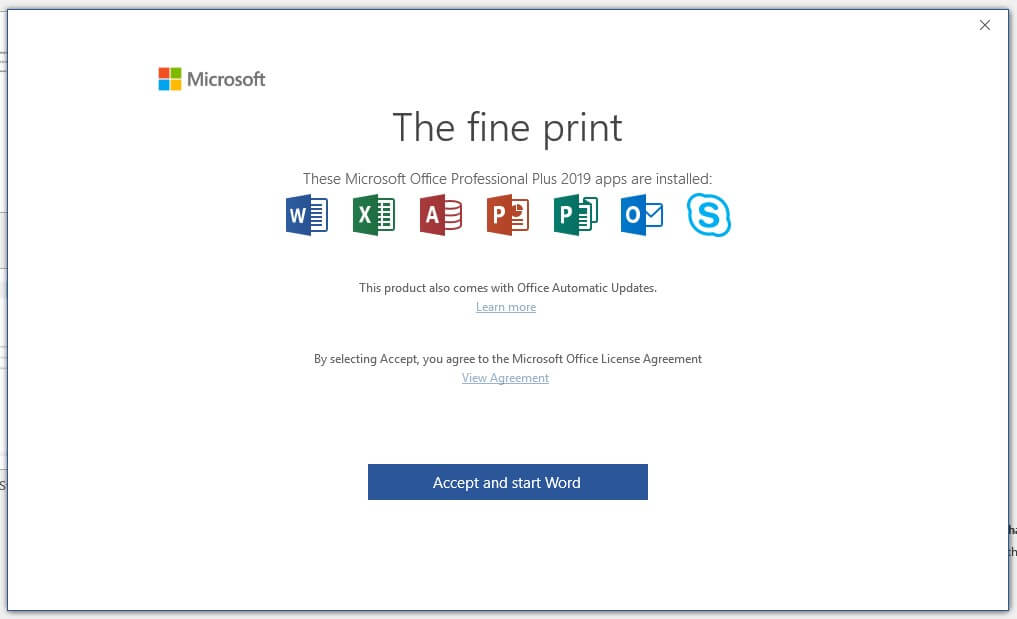Click the License Agreement sentence
The image size is (1017, 619).
click(x=508, y=359)
